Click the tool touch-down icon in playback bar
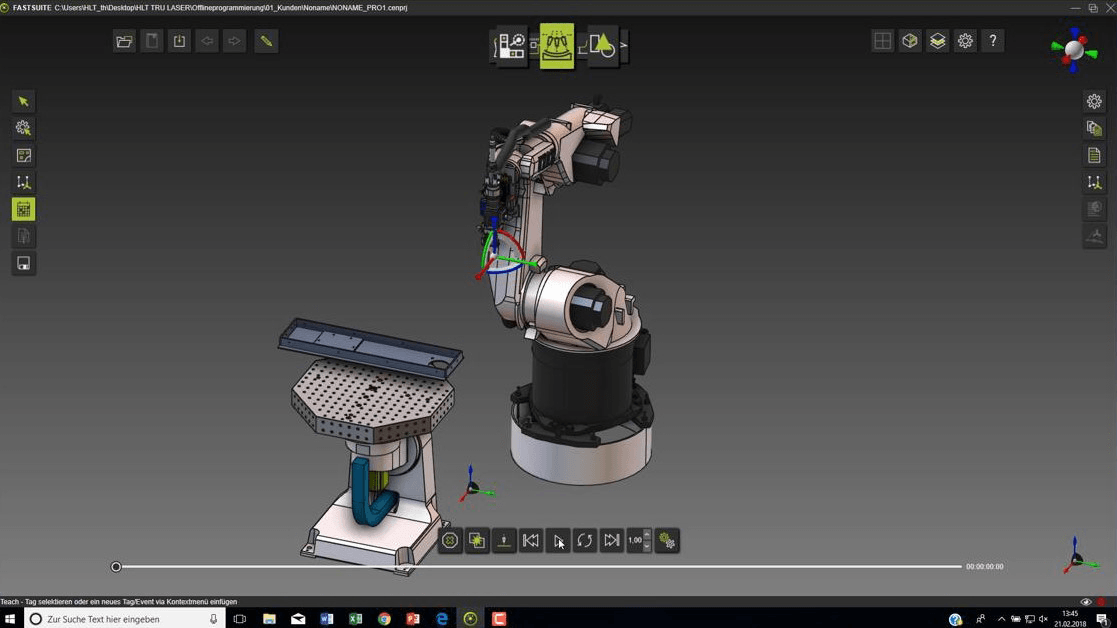This screenshot has height=628, width=1117. tap(504, 540)
